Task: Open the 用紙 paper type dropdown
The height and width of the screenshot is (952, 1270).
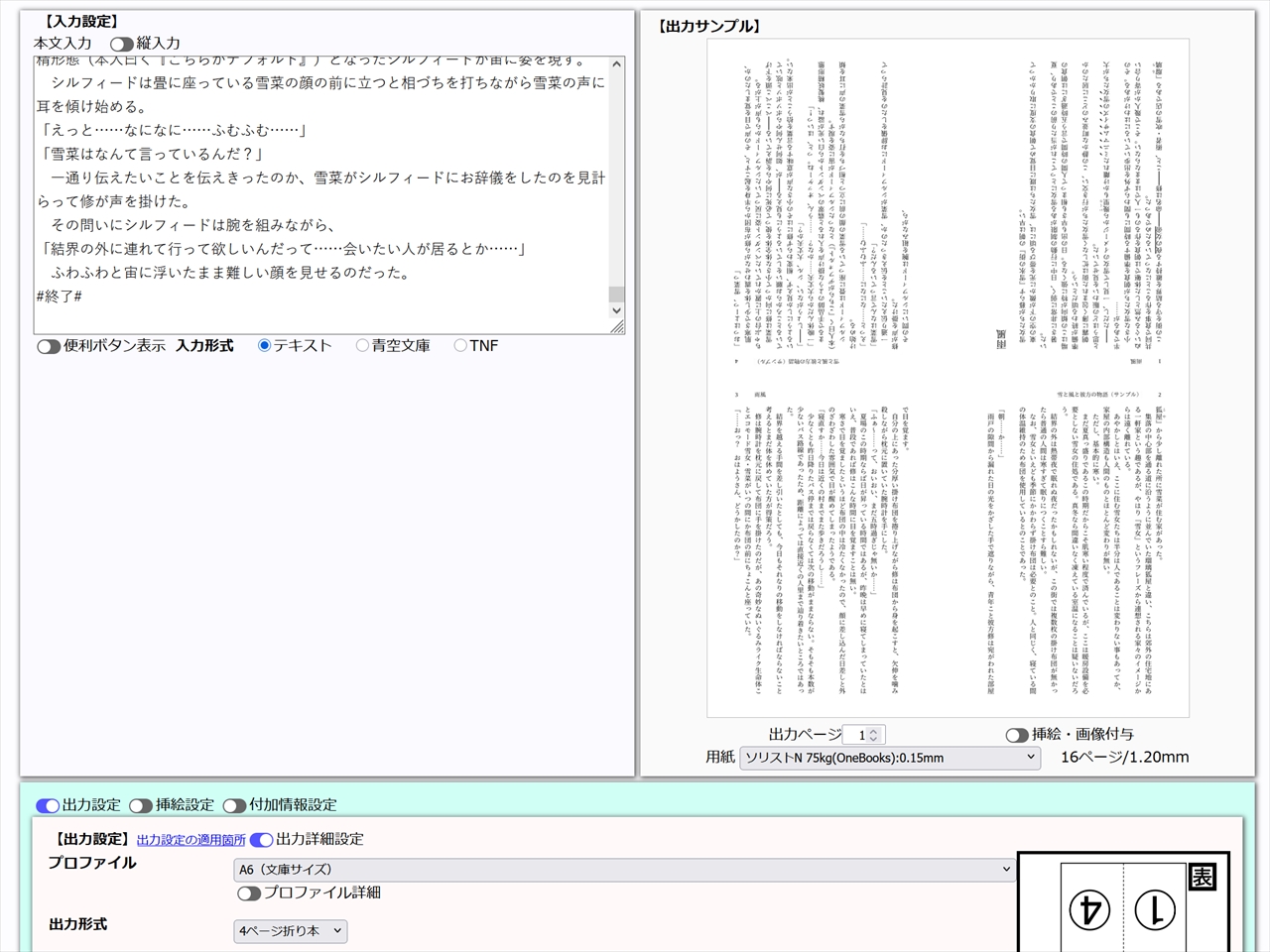Action: coord(889,758)
